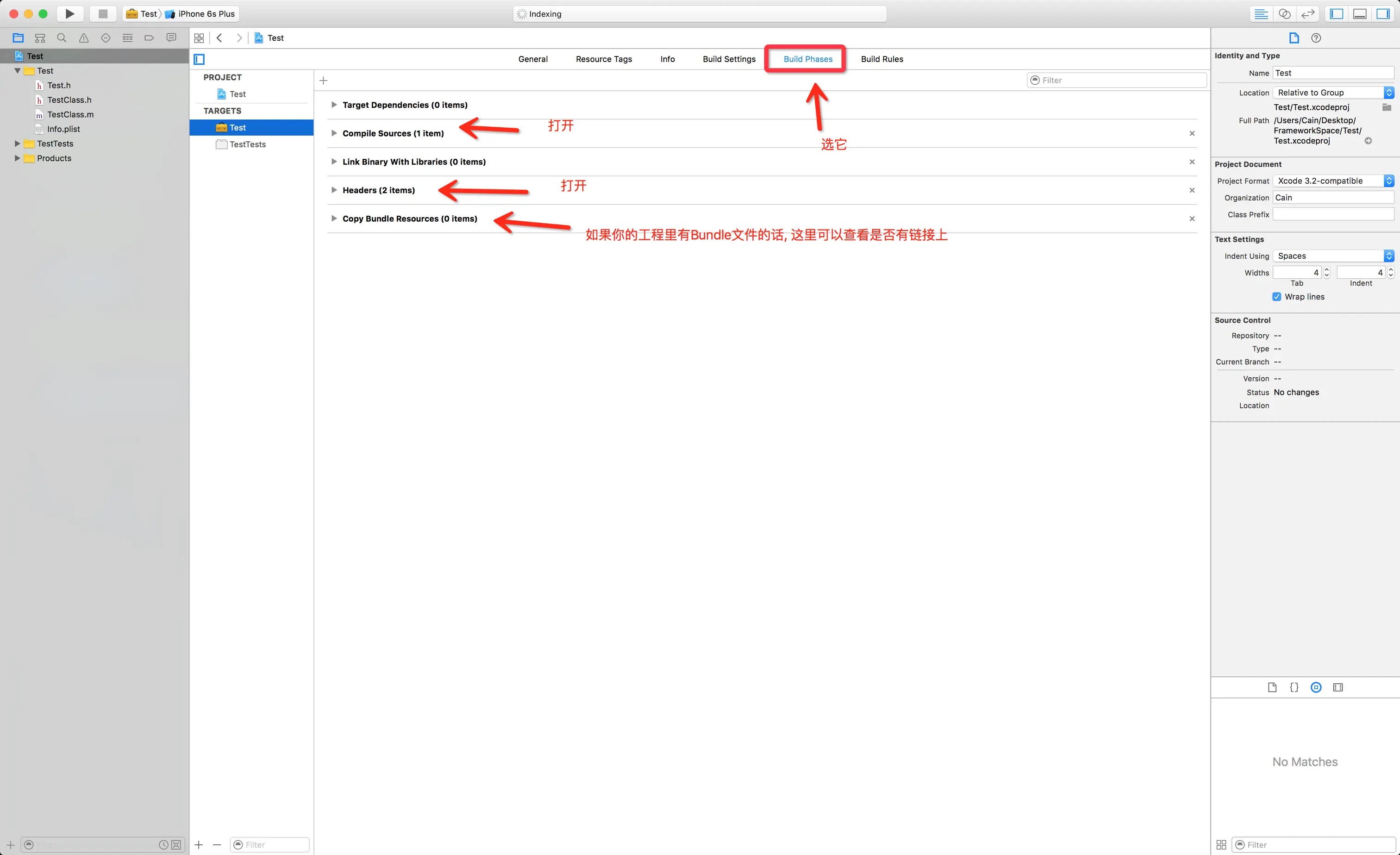Image resolution: width=1400 pixels, height=855 pixels.
Task: Toggle the Wrap lines checkbox
Action: tap(1277, 297)
